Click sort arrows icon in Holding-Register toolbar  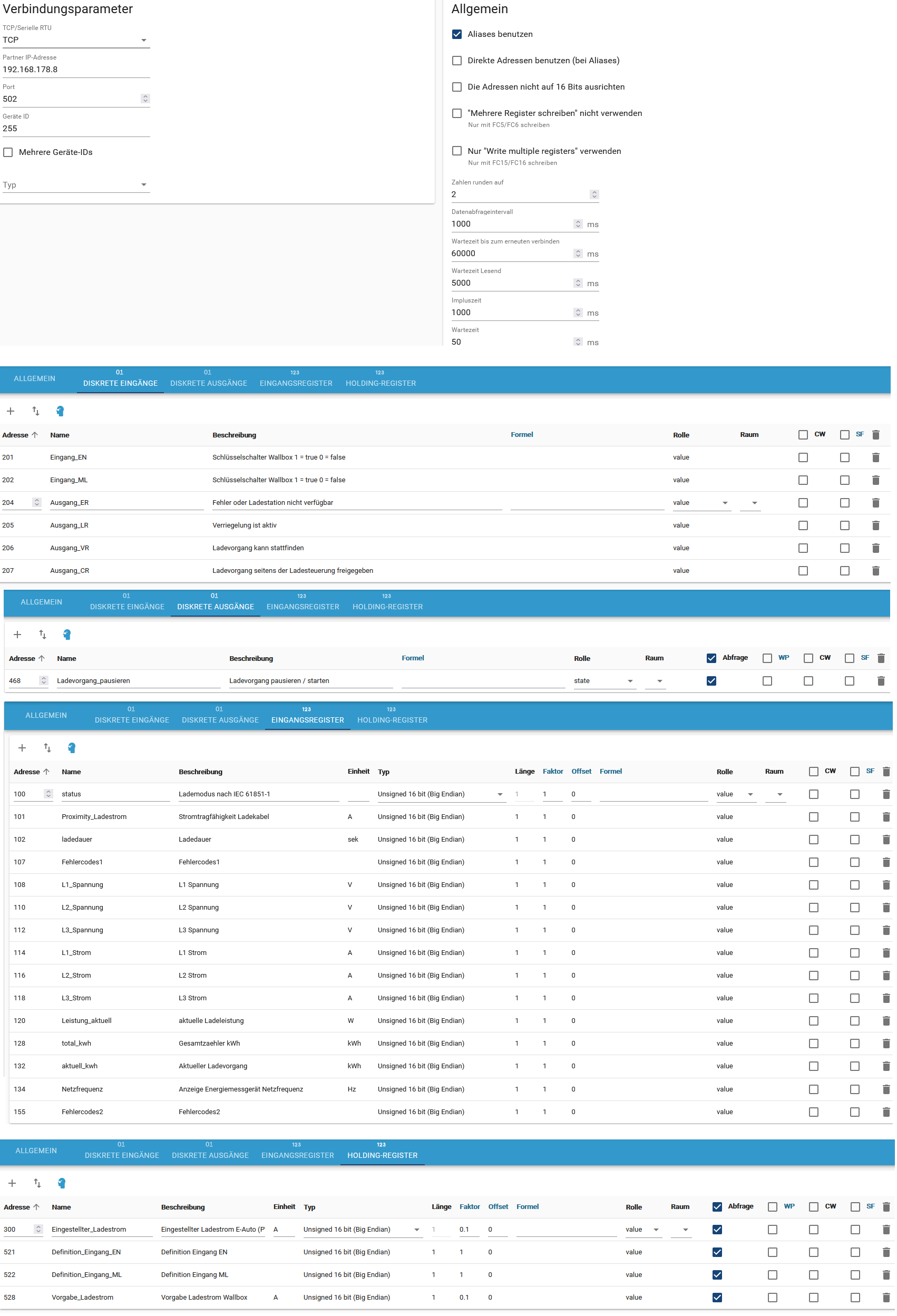[37, 1184]
